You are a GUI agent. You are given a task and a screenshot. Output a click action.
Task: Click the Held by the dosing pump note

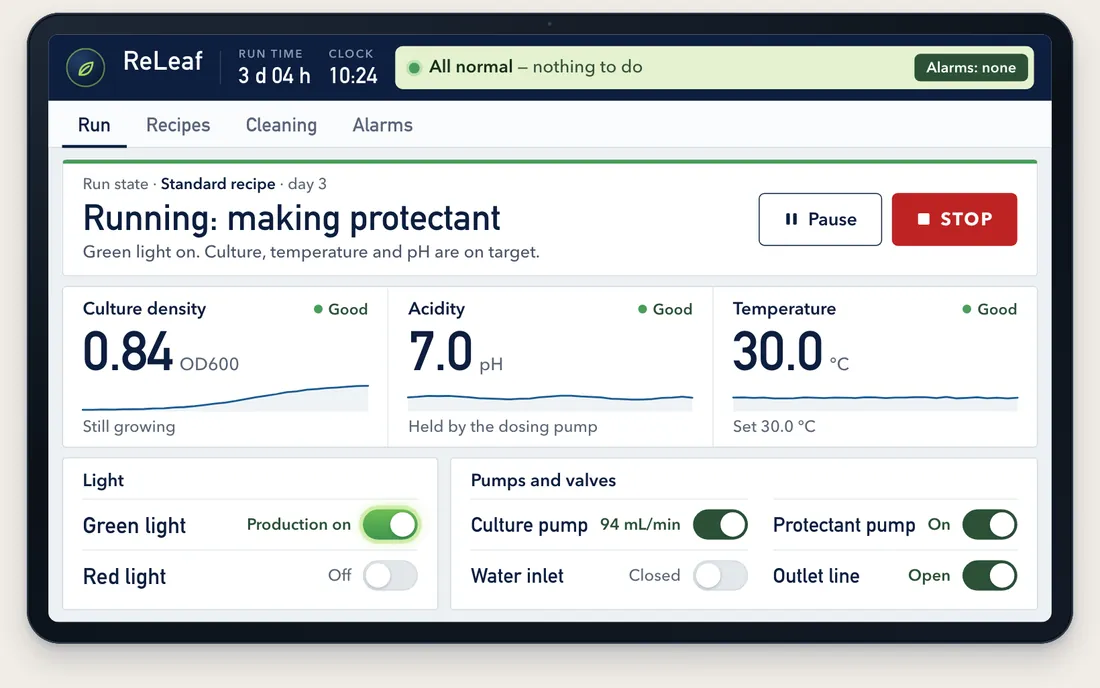point(503,426)
